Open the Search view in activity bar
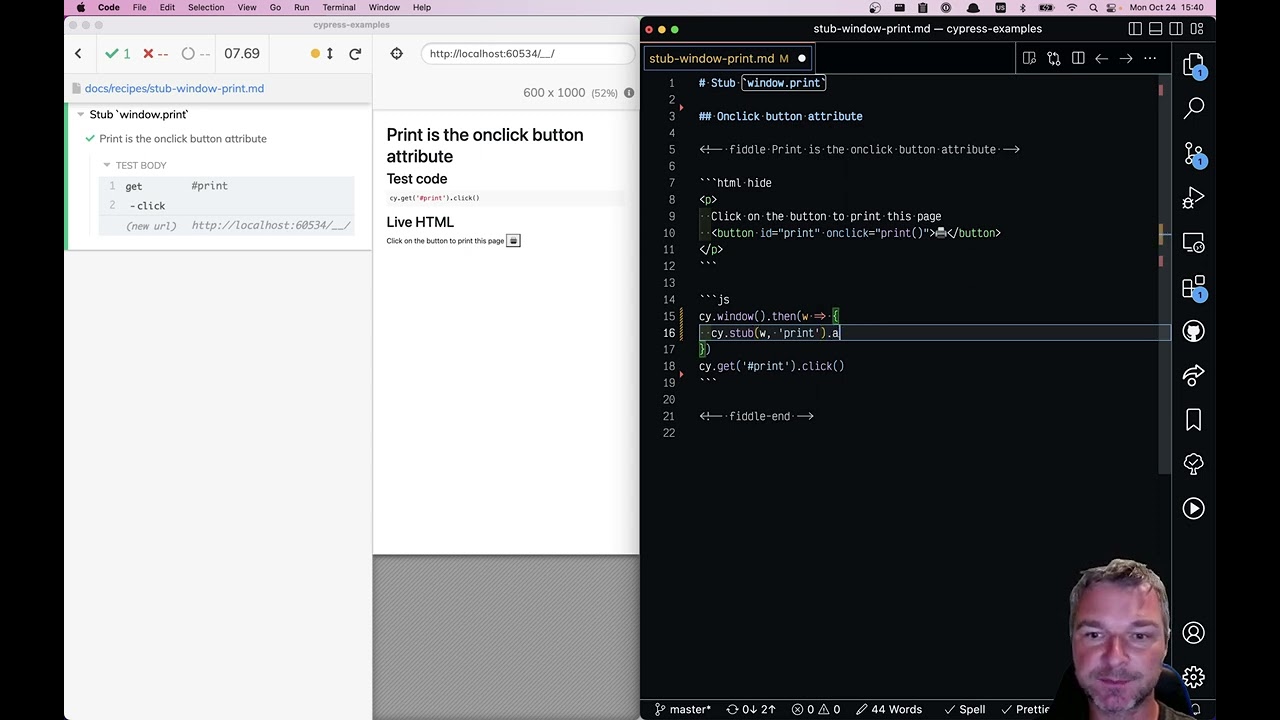Viewport: 1280px width, 720px height. (x=1193, y=107)
